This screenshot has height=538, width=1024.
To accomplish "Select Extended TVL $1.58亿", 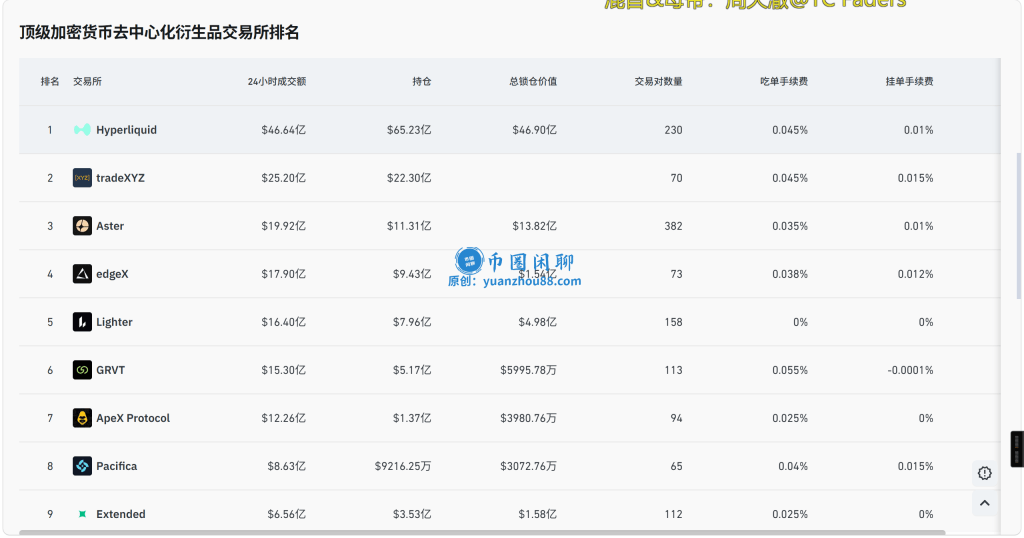I will click(x=537, y=514).
